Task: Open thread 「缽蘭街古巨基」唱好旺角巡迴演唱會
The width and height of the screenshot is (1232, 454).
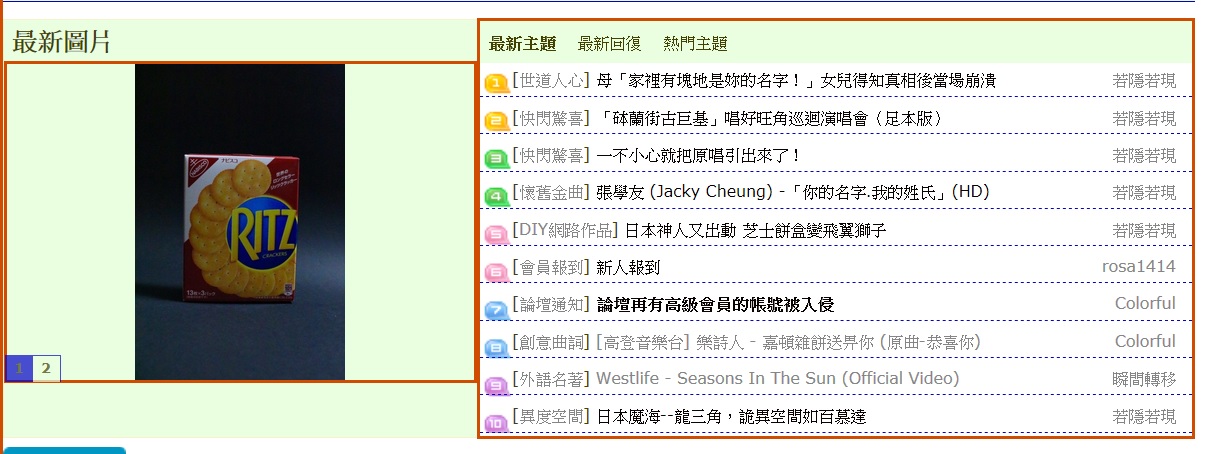Action: pos(770,118)
